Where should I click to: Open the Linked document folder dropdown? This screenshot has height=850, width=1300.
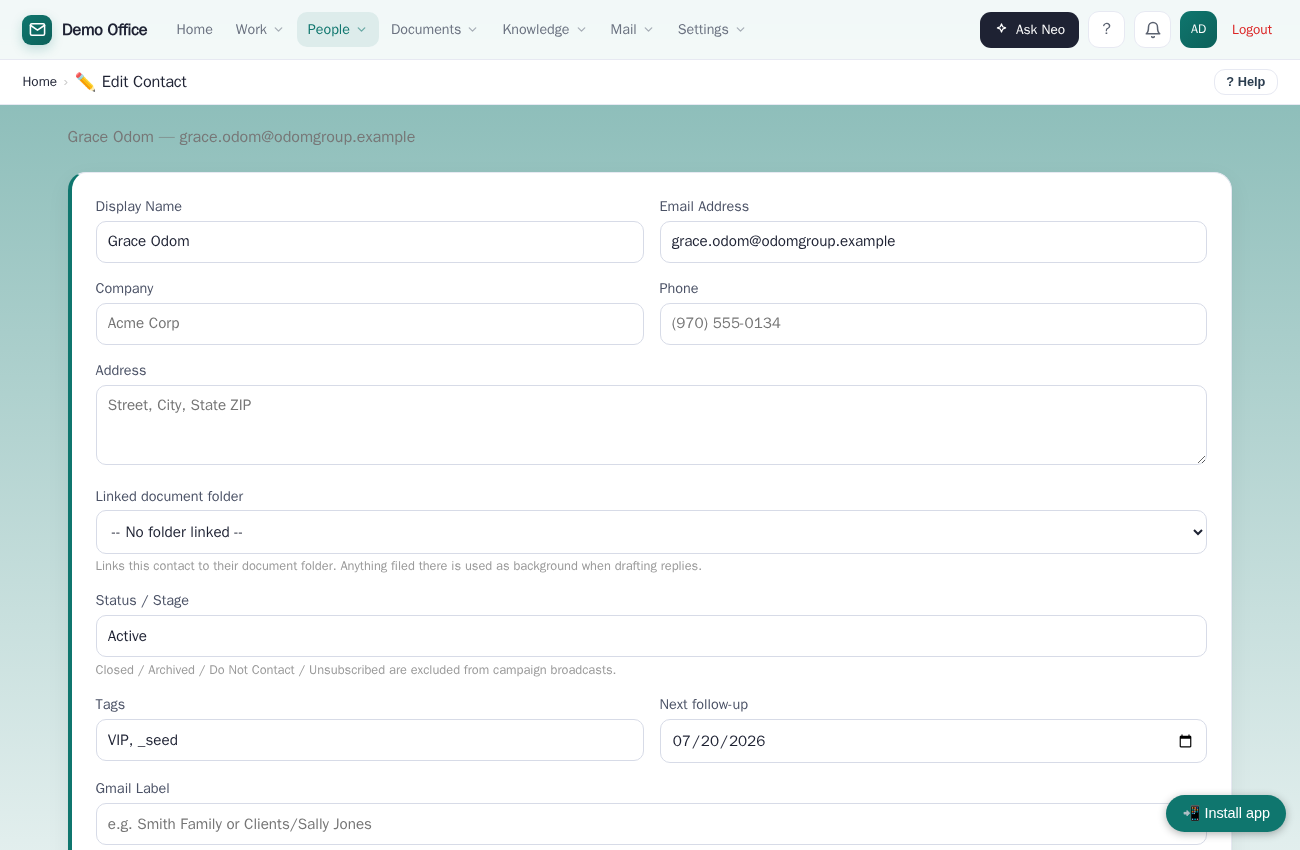(x=651, y=532)
